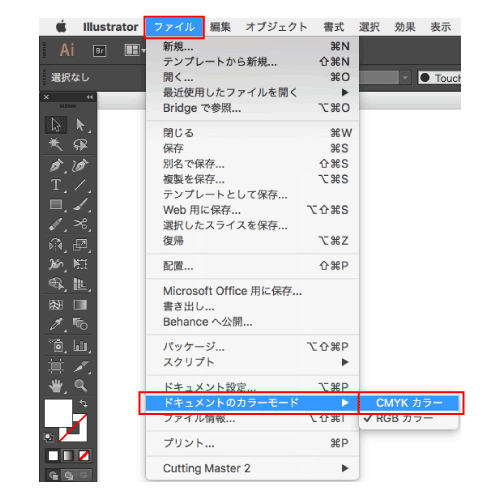Open the 効果 menu
Screen dimensions: 500x500
point(405,27)
